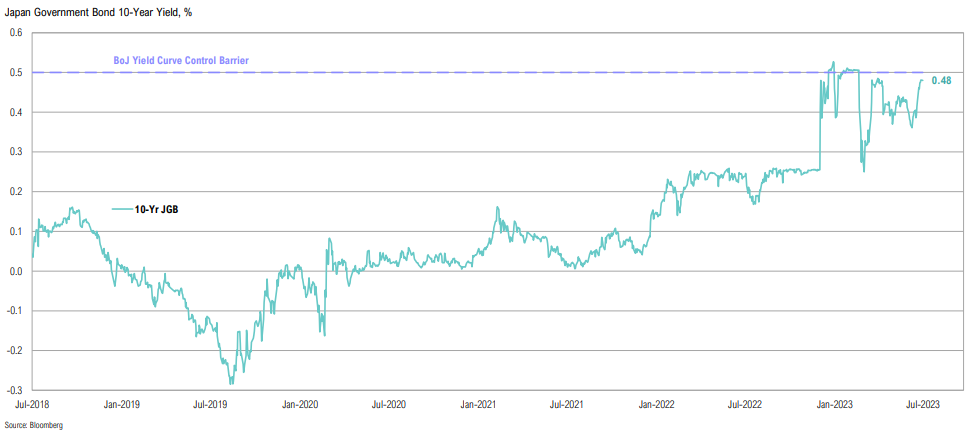The image size is (975, 432).
Task: Click the Jan-2023 x-axis label
Action: pyautogui.click(x=835, y=405)
